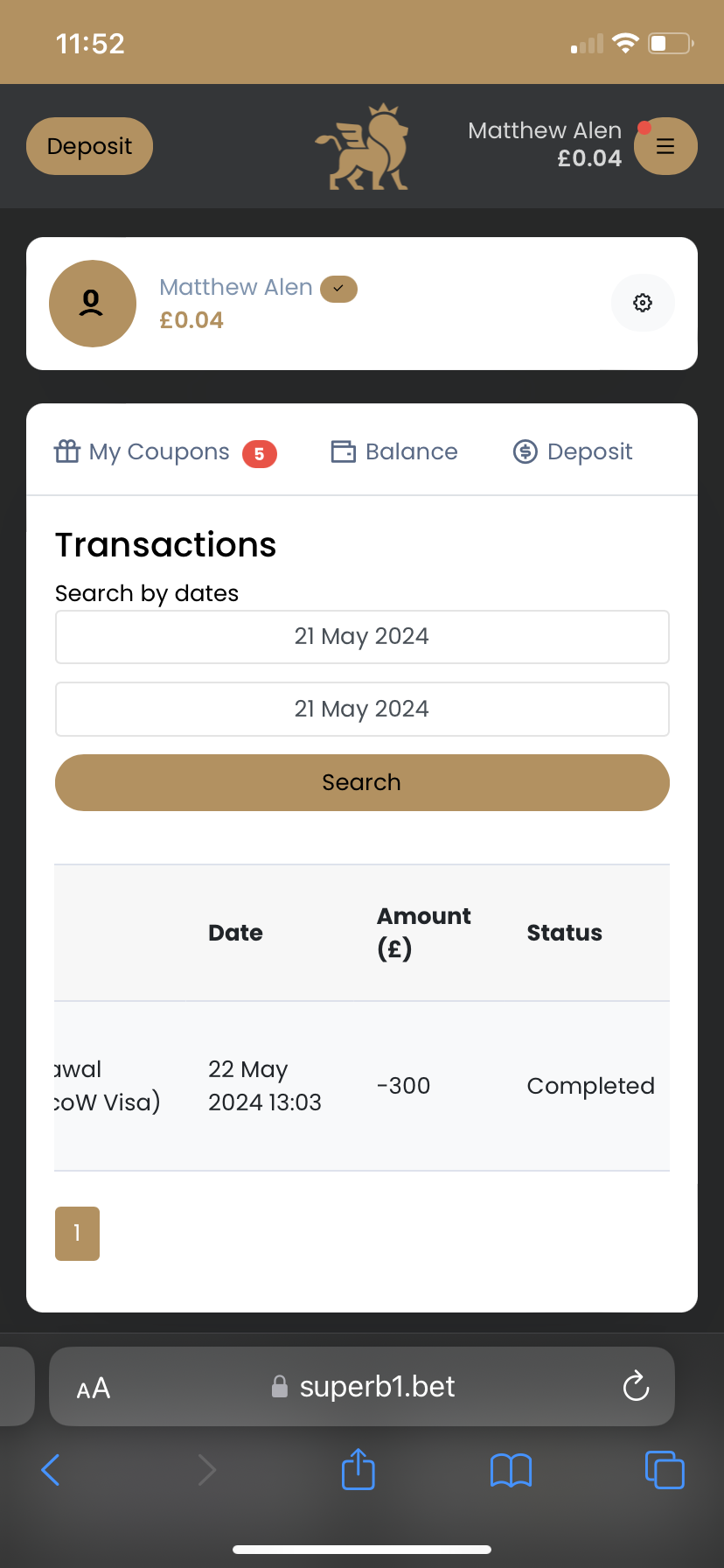Tap the header Deposit button
This screenshot has width=724, height=1568.
89,146
